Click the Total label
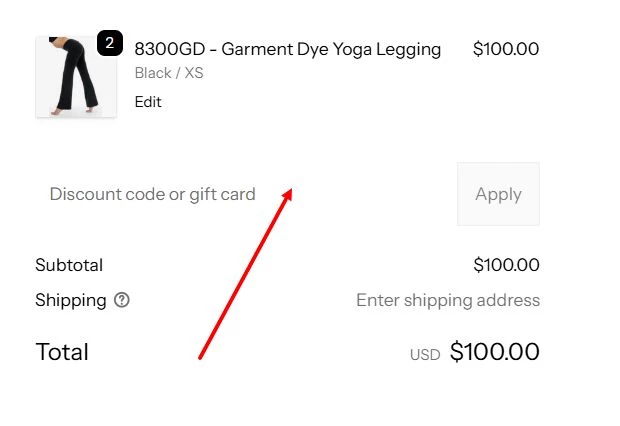Image resolution: width=620 pixels, height=426 pixels. pos(62,352)
